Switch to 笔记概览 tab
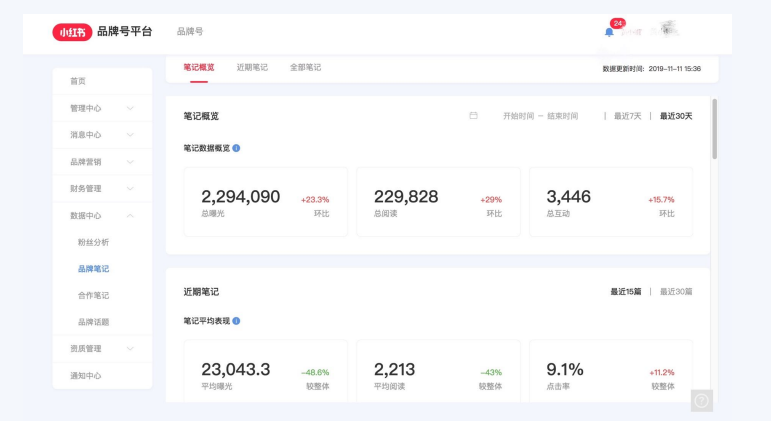Image resolution: width=771 pixels, height=421 pixels. [x=199, y=67]
